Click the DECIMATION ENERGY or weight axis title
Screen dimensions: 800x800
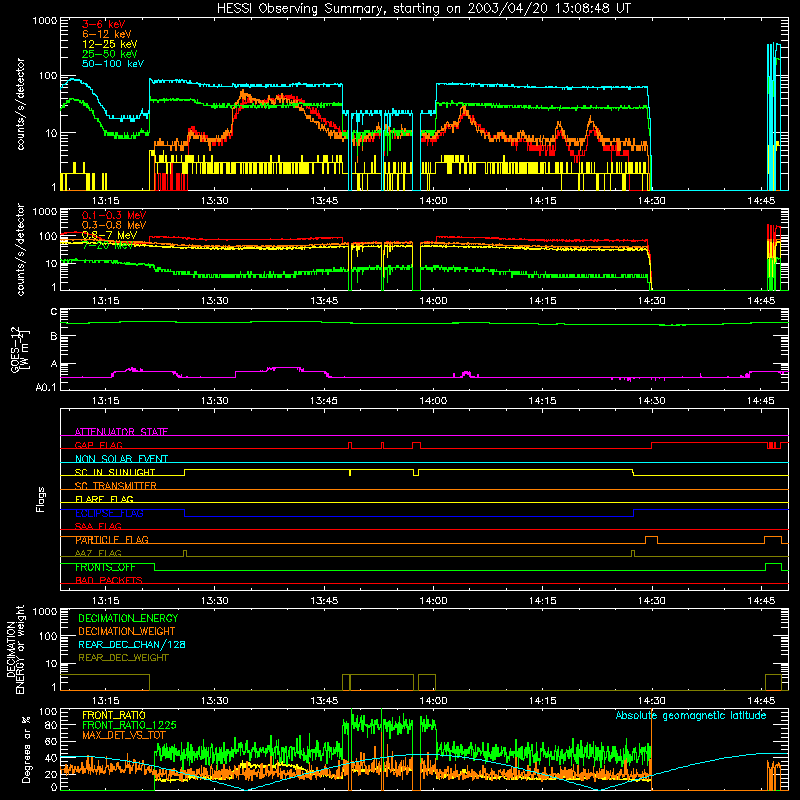pos(15,649)
